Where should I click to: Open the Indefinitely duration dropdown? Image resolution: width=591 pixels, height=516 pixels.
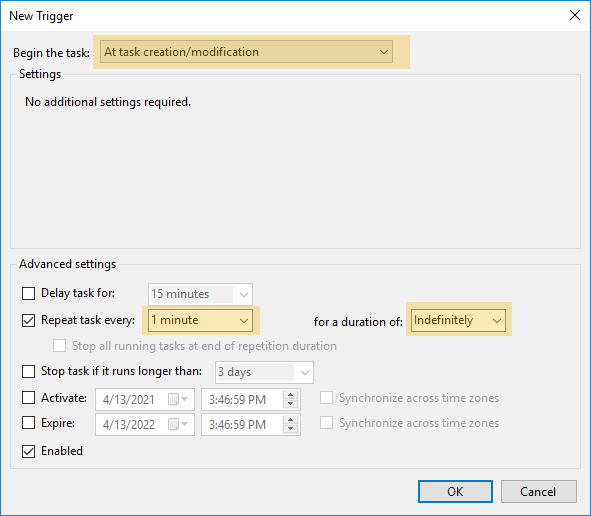(458, 320)
